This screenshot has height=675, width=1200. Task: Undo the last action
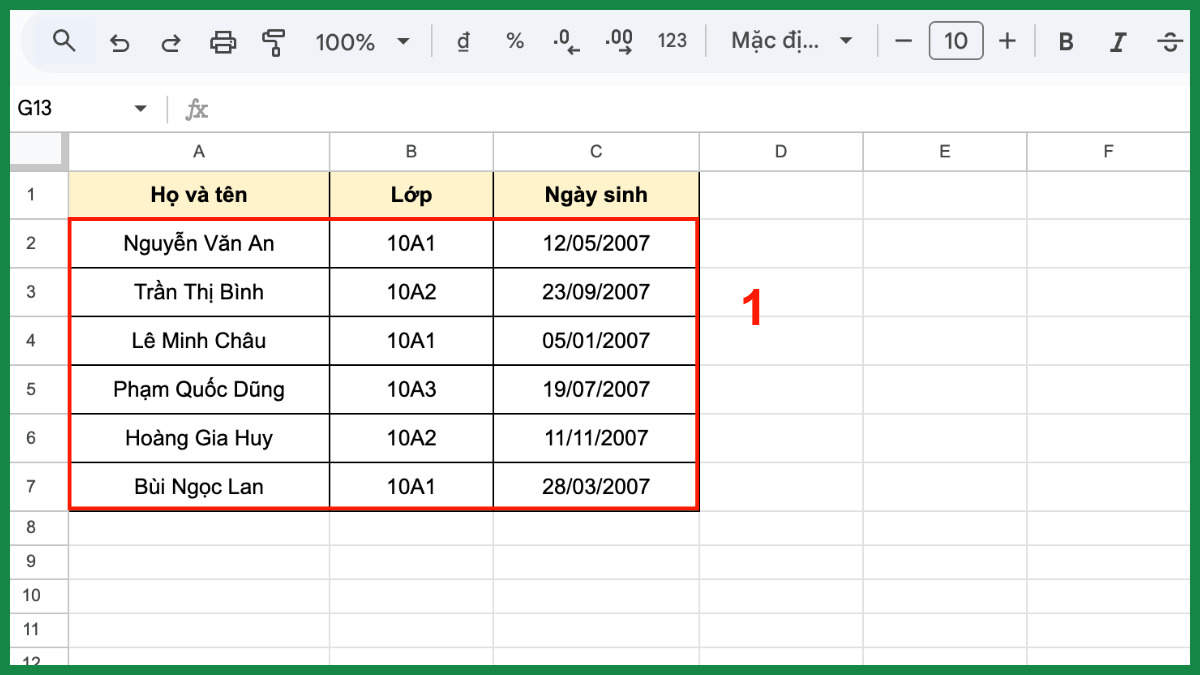(x=120, y=42)
